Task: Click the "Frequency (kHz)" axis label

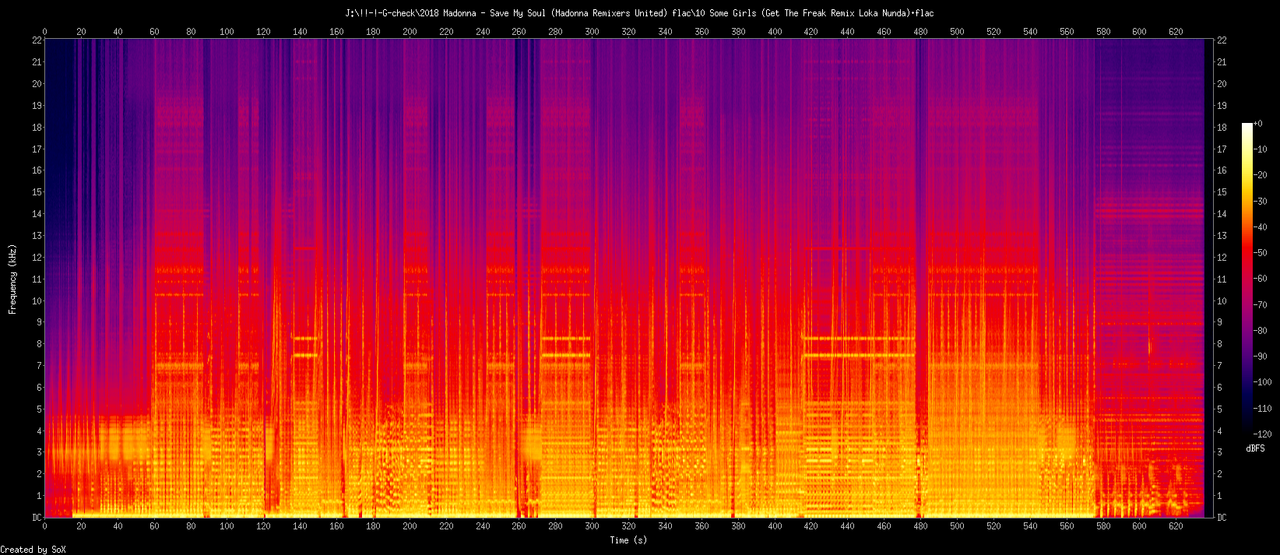Action: pyautogui.click(x=13, y=278)
